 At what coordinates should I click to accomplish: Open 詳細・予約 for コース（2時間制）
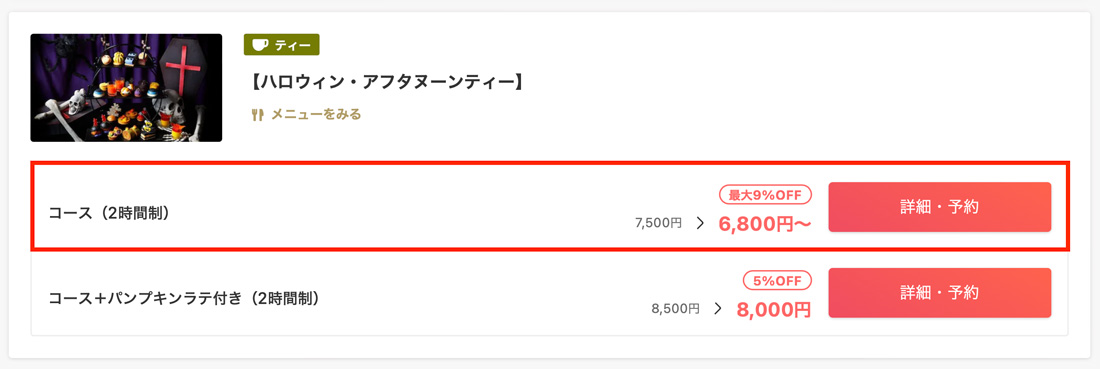(939, 207)
